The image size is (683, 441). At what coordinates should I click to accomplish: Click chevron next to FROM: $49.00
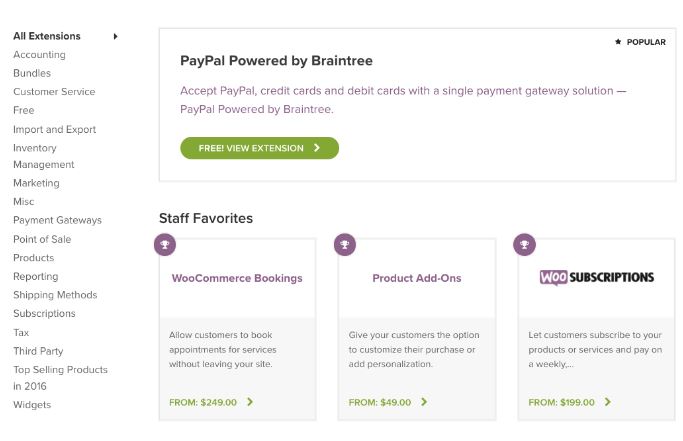424,402
